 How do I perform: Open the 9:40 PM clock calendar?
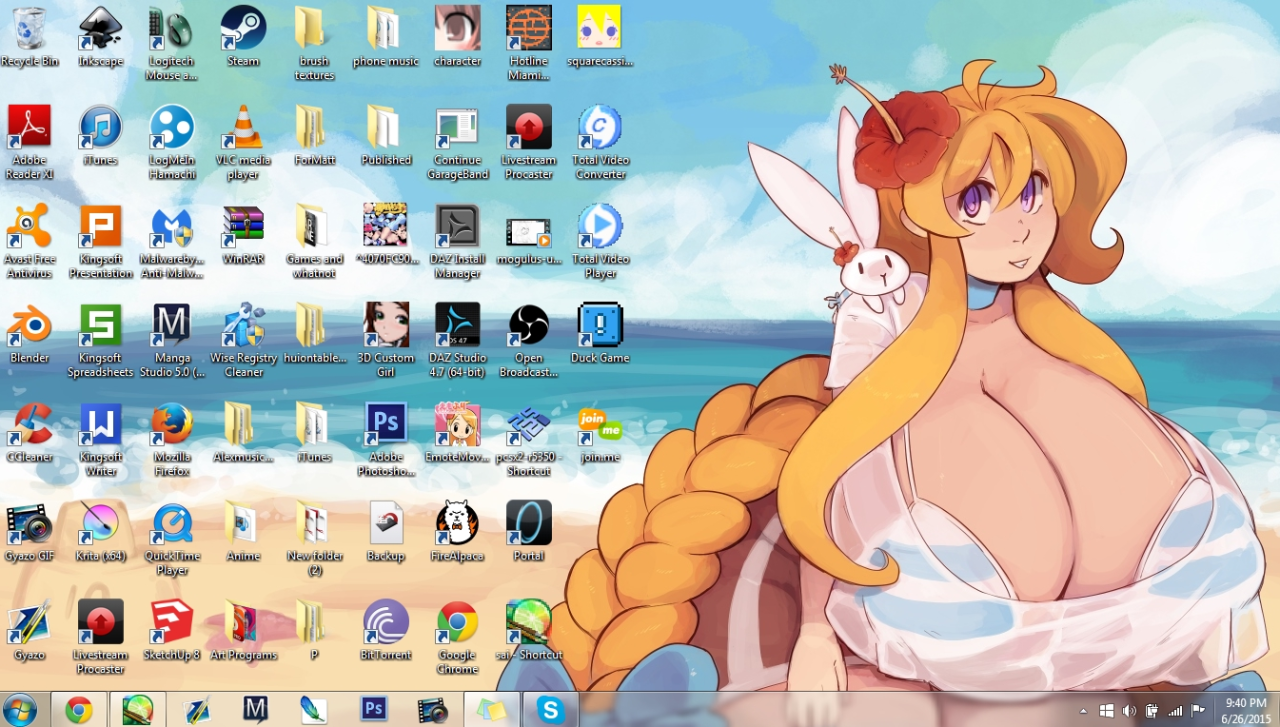click(x=1245, y=710)
